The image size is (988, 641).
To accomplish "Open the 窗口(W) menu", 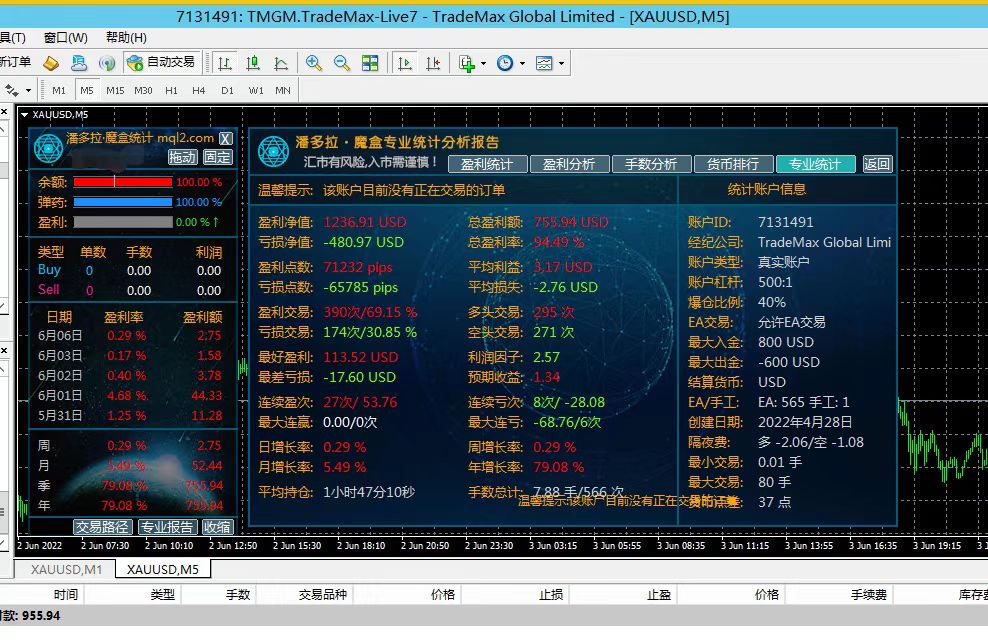I will pyautogui.click(x=66, y=38).
